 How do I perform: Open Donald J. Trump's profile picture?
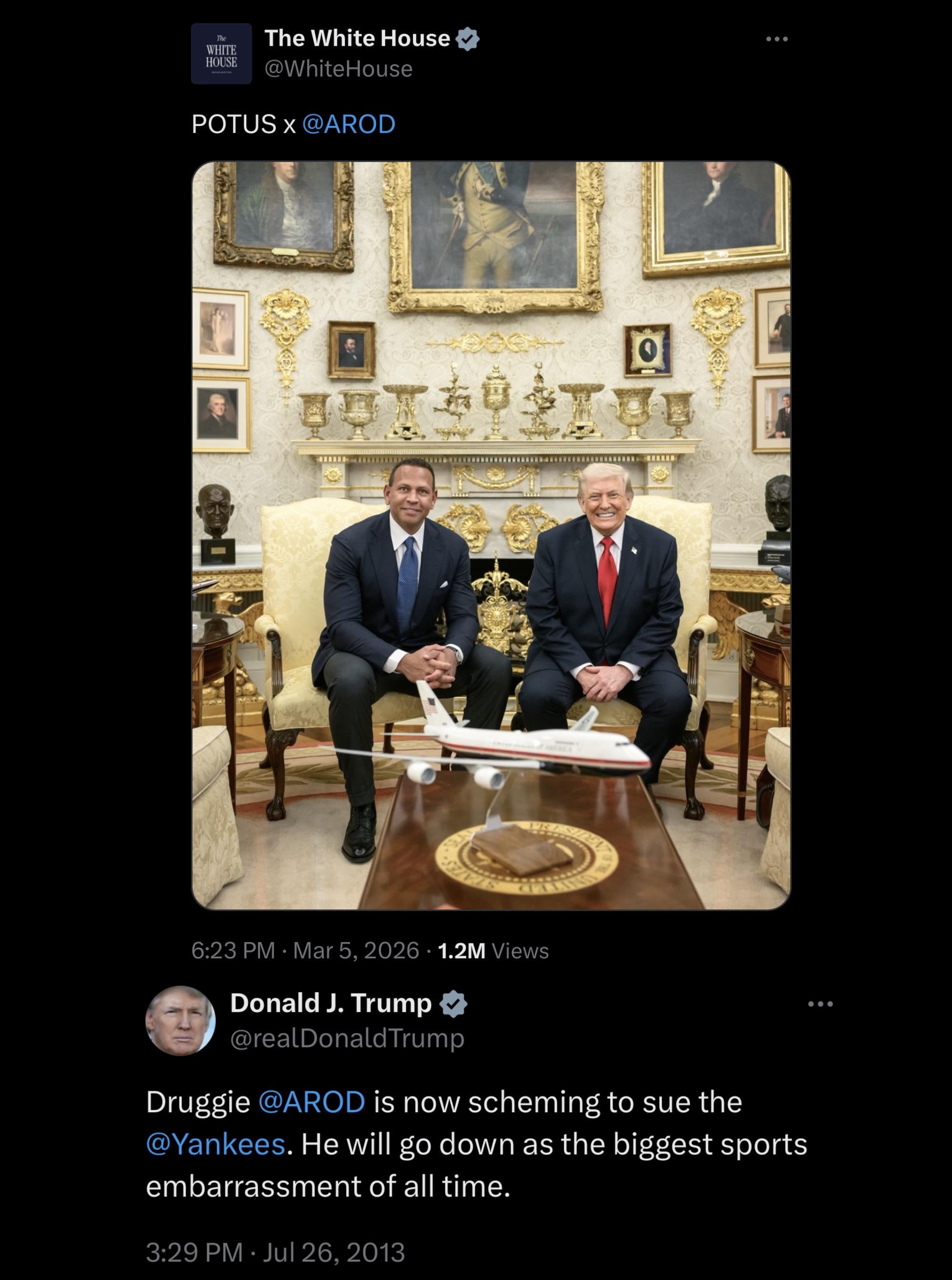click(181, 1021)
